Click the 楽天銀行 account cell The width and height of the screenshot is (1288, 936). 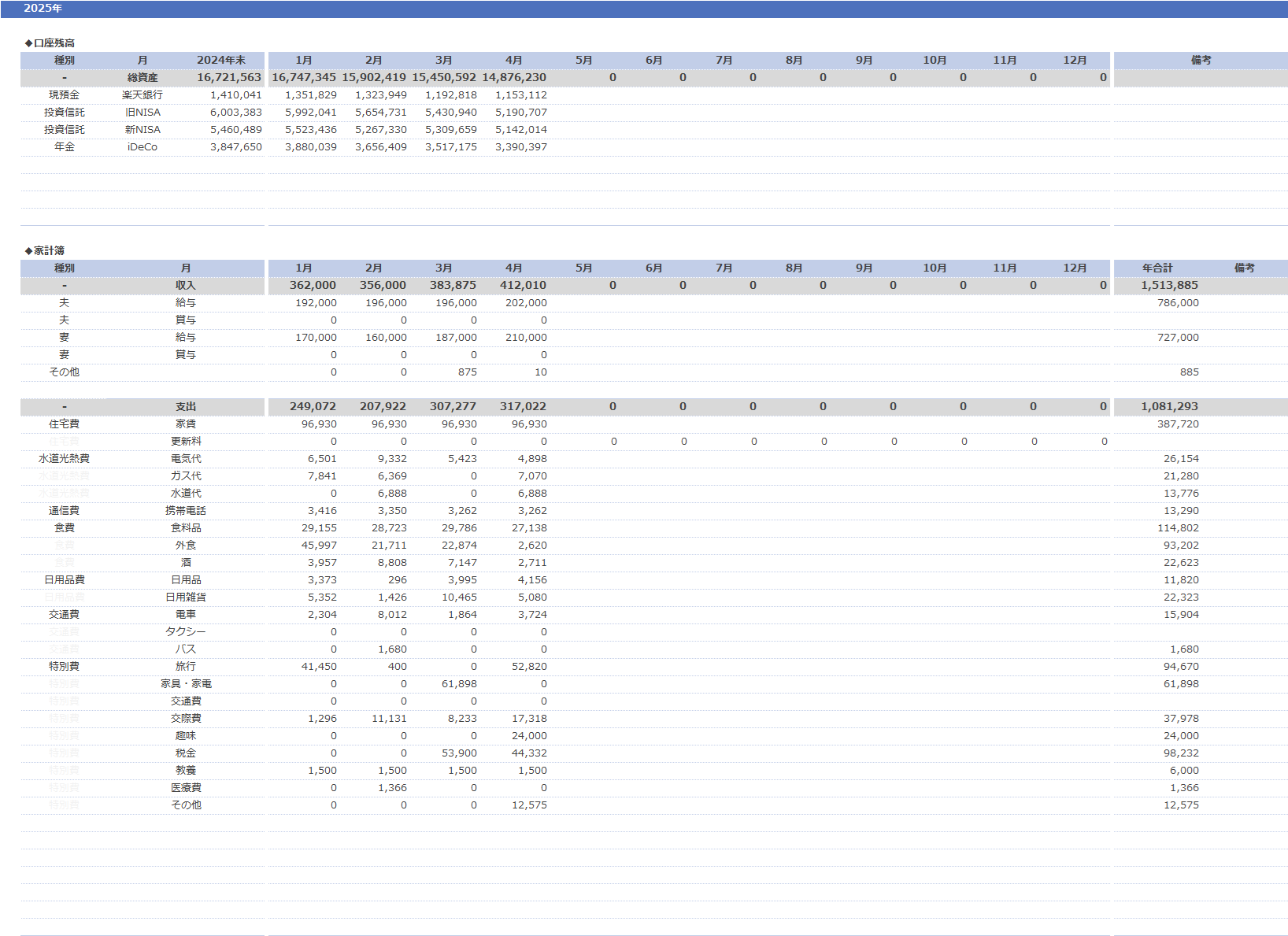pyautogui.click(x=142, y=95)
